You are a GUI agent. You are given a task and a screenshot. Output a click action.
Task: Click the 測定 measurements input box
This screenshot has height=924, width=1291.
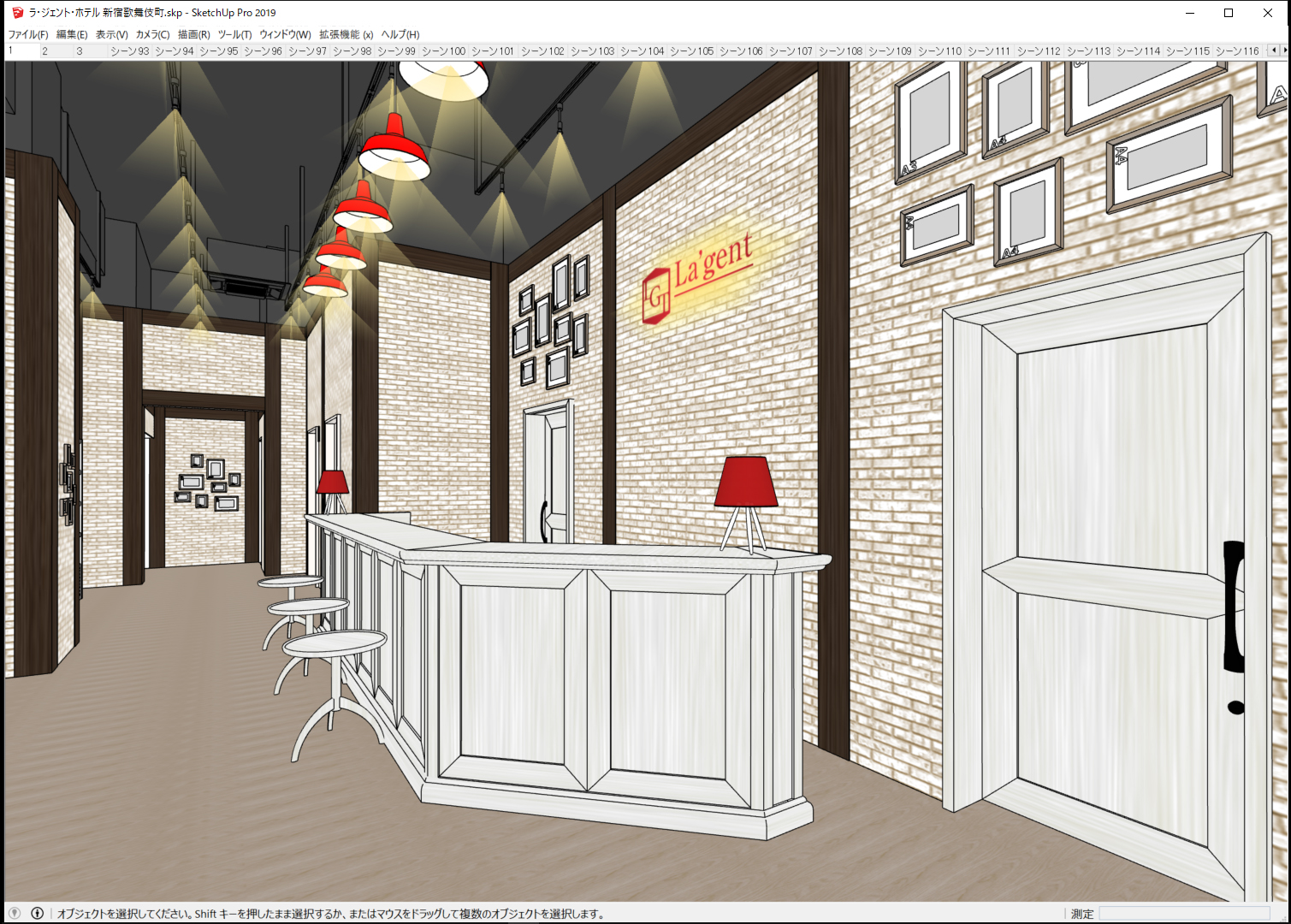(1184, 914)
